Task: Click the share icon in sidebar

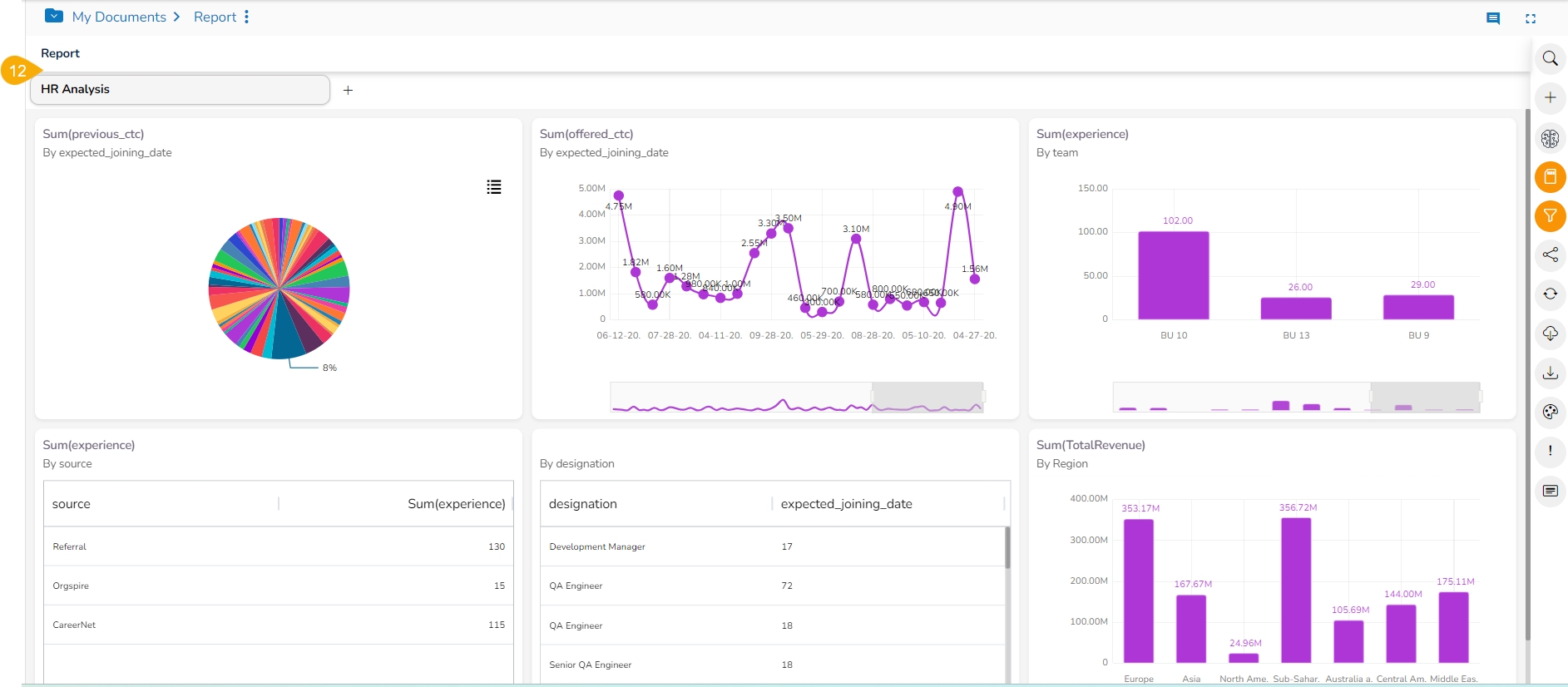Action: [x=1550, y=255]
